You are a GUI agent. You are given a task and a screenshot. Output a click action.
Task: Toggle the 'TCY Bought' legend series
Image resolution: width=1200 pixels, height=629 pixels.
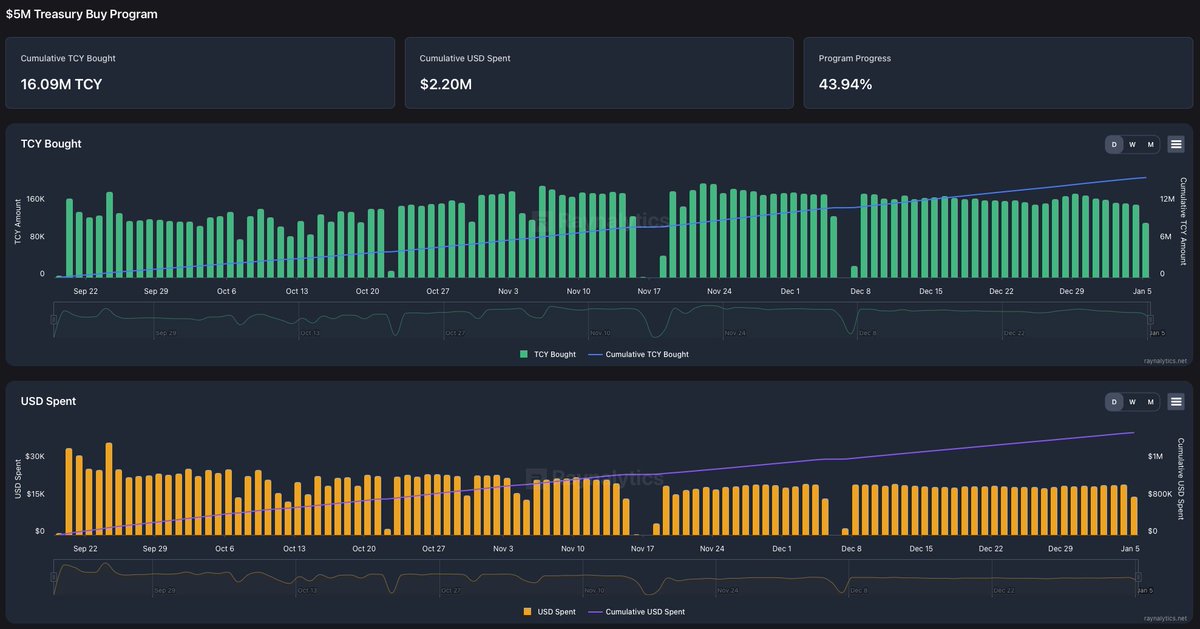click(548, 354)
